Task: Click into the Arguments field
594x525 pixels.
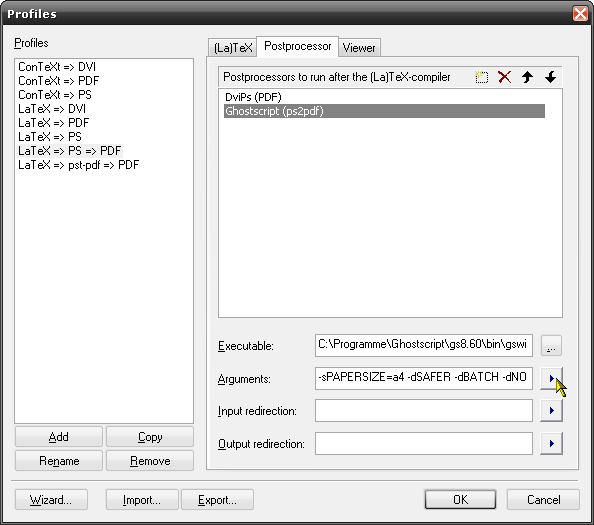Action: point(424,378)
